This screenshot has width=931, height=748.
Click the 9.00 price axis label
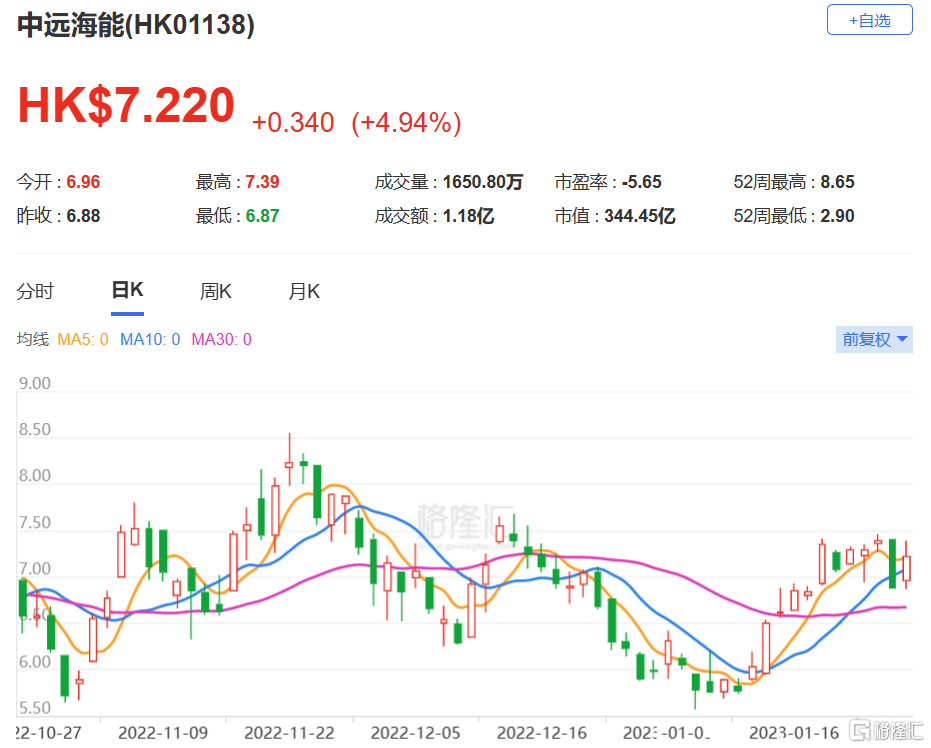(x=35, y=383)
